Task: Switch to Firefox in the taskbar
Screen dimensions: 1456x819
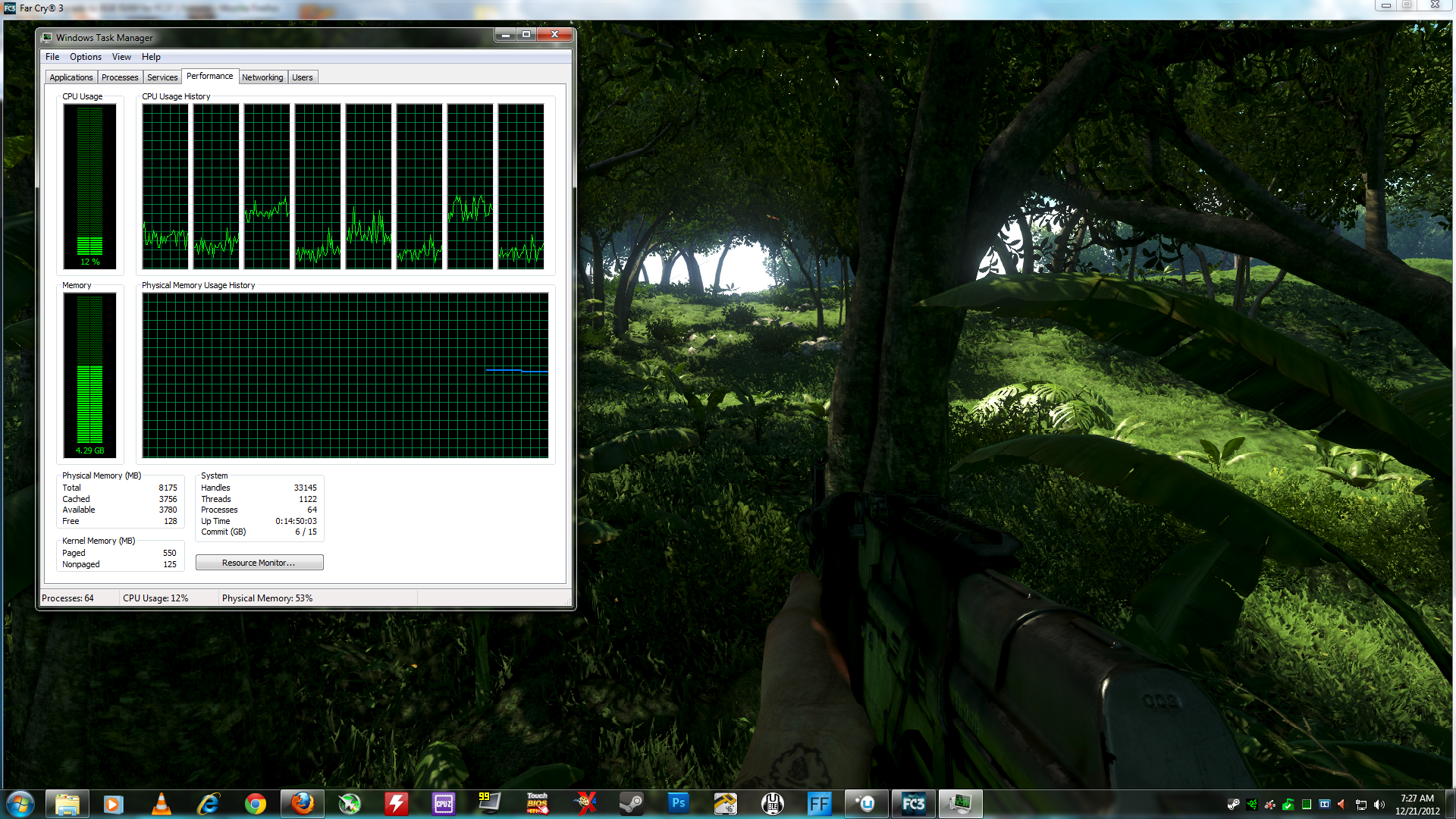Action: [x=303, y=804]
